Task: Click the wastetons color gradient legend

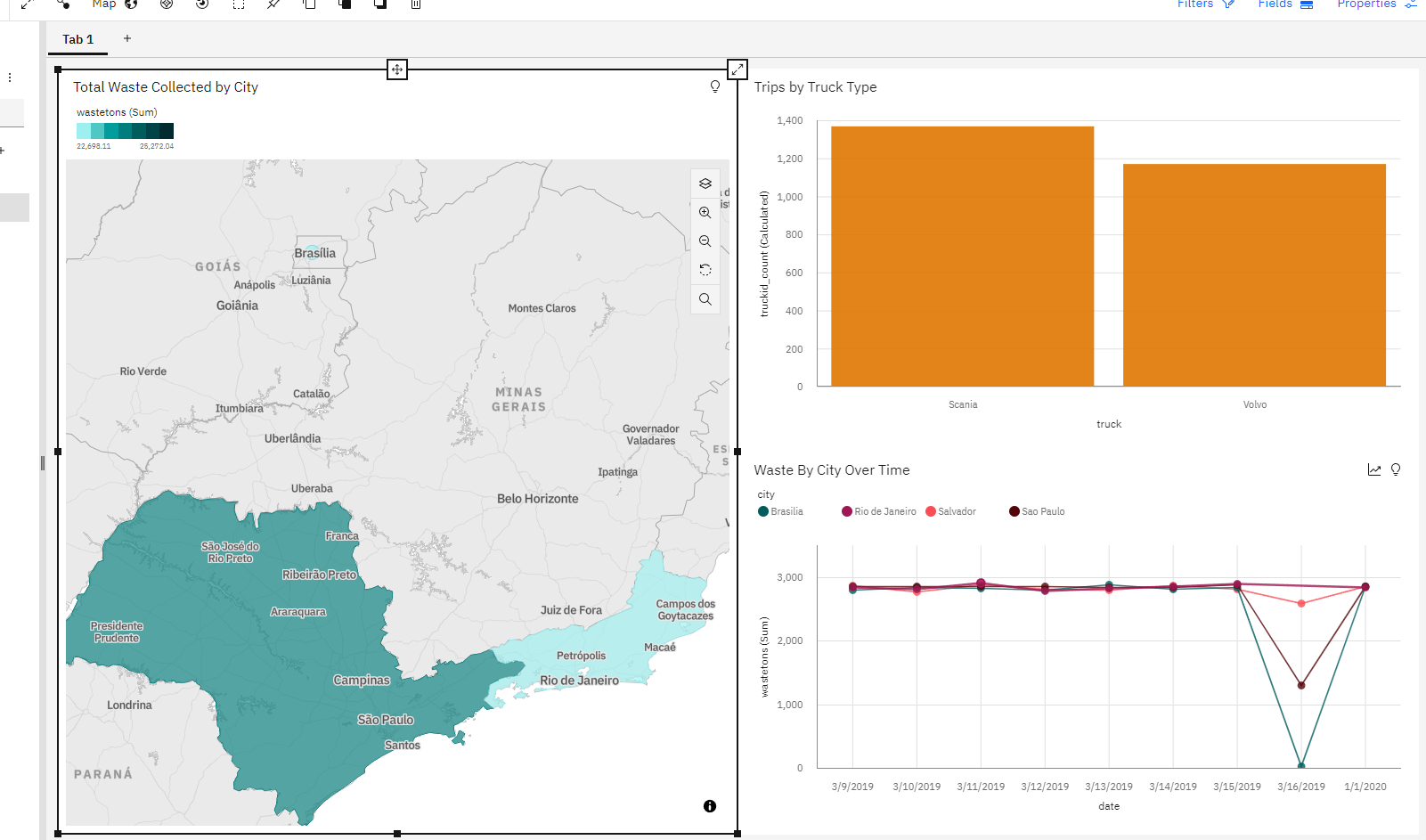Action: coord(124,131)
